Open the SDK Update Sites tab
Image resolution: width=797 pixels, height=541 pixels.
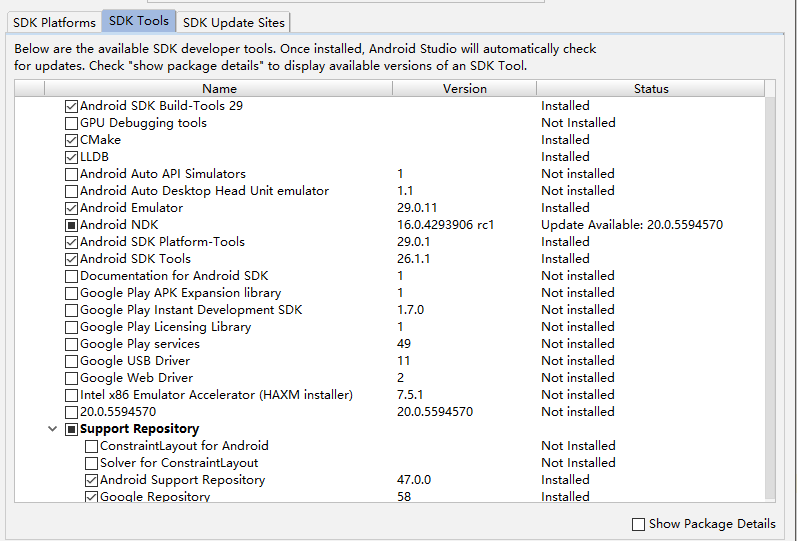233,22
